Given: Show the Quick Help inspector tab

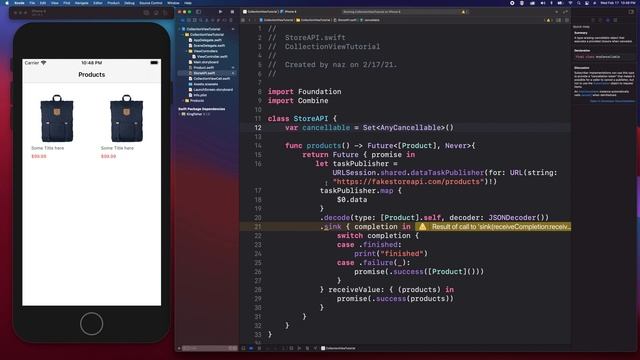Looking at the screenshot, I should (608, 20).
